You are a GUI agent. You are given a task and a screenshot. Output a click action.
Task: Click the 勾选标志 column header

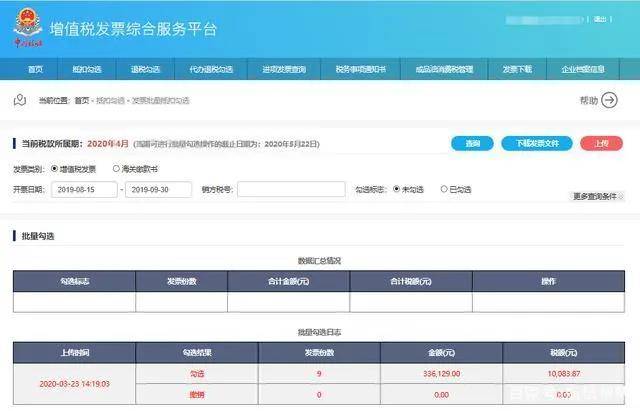[x=74, y=281]
